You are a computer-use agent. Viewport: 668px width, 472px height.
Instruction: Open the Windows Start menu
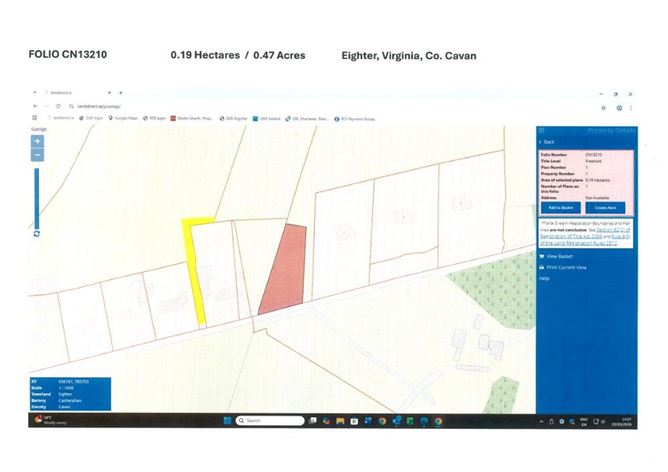click(227, 421)
